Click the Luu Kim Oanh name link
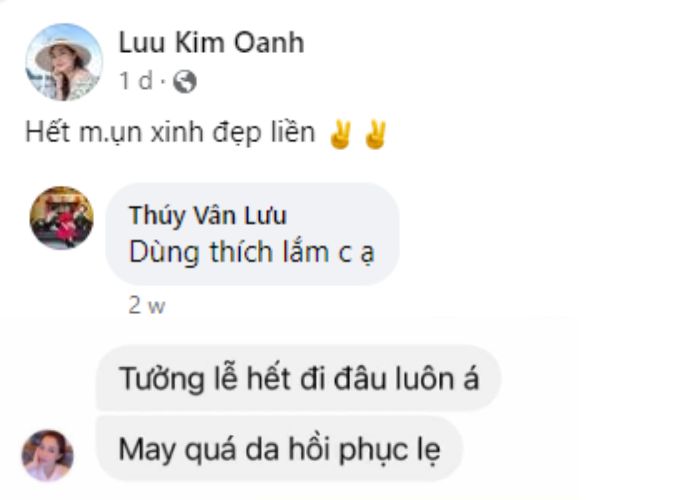 click(x=211, y=43)
